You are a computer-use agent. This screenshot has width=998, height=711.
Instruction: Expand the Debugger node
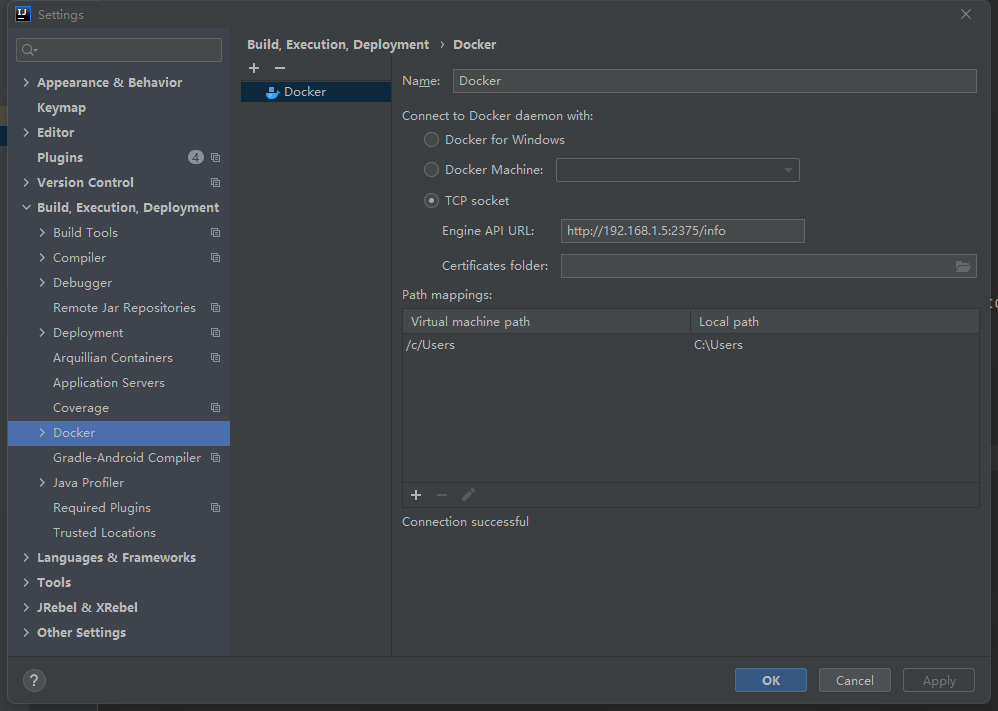(x=42, y=283)
